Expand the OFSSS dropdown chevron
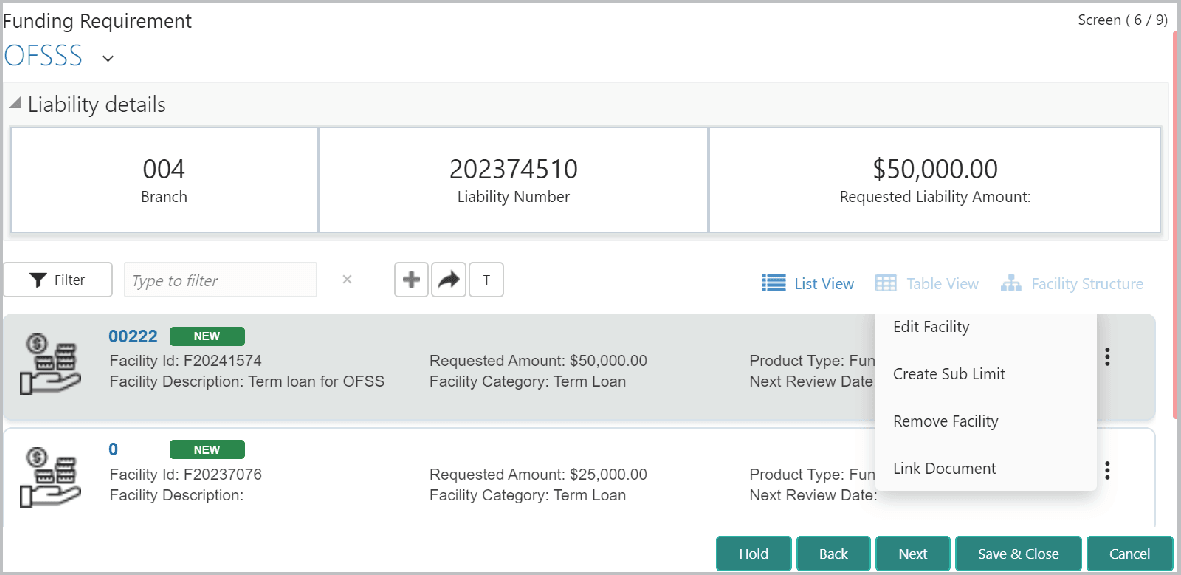 pyautogui.click(x=108, y=58)
